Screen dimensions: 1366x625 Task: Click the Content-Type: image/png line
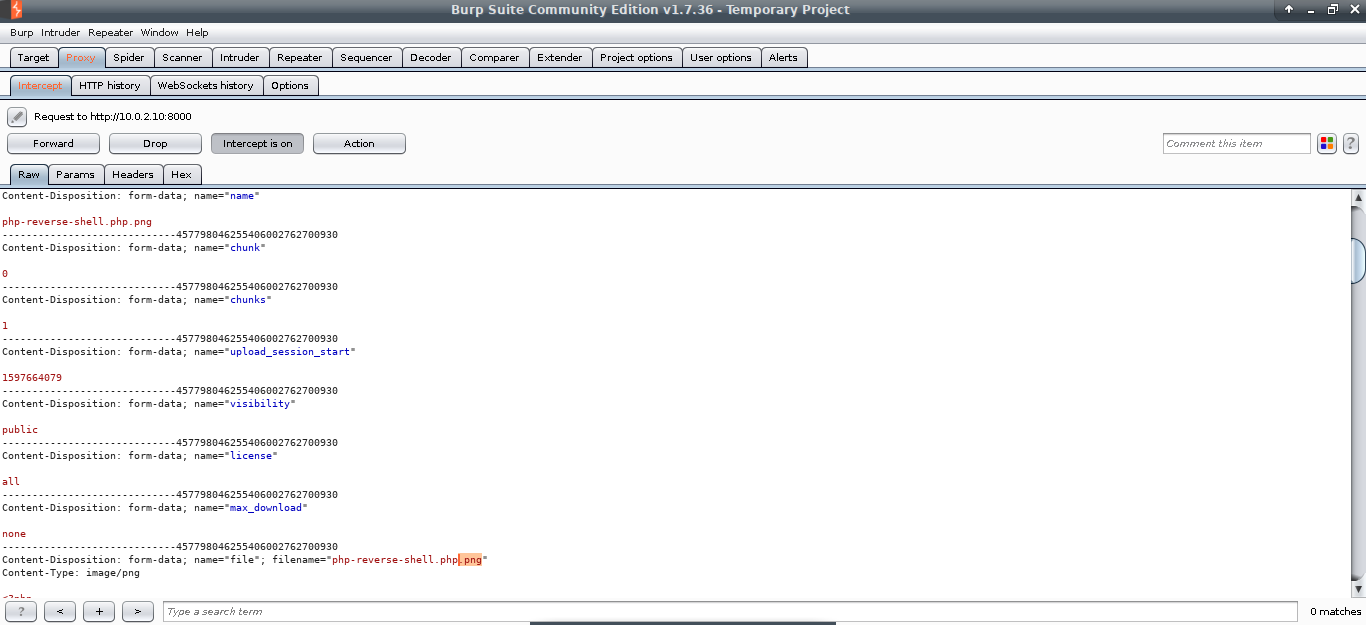pyautogui.click(x=71, y=573)
